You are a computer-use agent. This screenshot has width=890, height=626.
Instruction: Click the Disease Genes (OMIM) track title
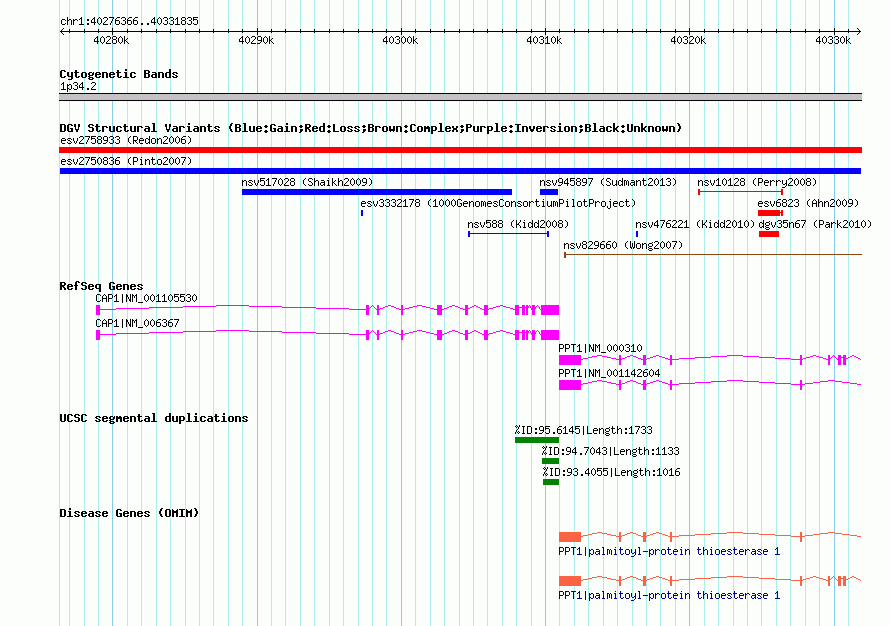129,513
